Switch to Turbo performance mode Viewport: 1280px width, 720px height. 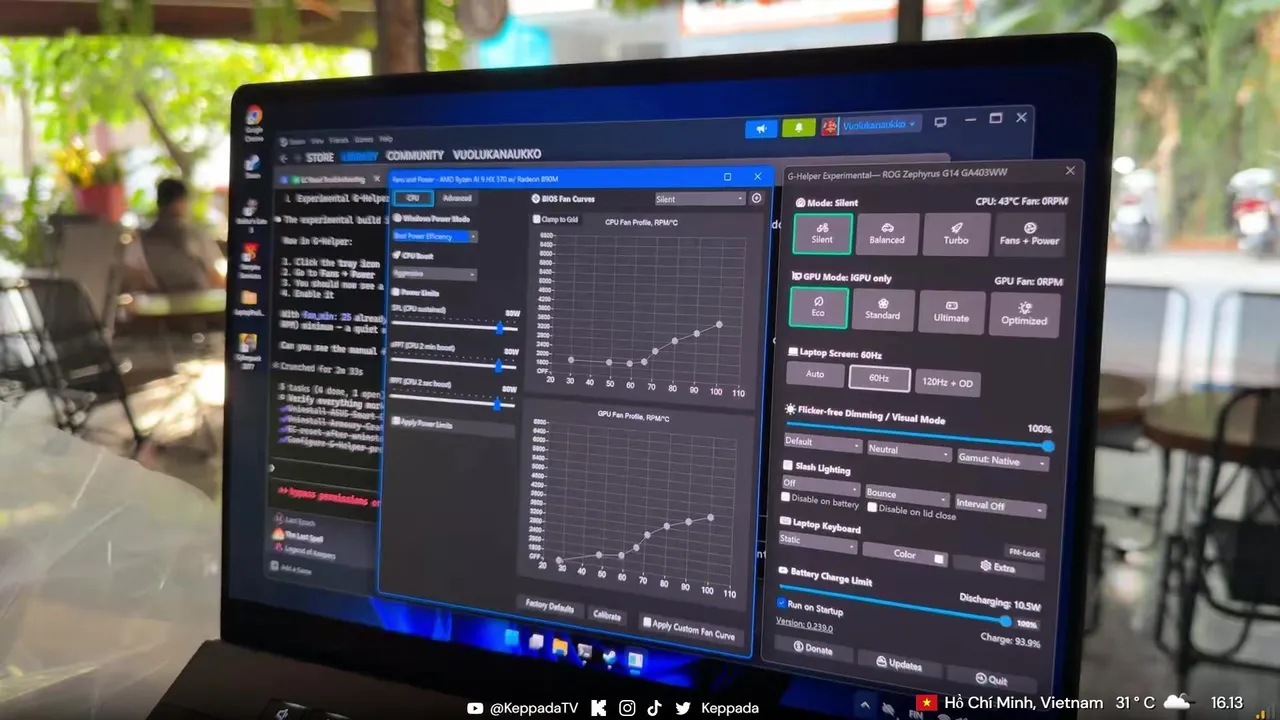(x=955, y=235)
